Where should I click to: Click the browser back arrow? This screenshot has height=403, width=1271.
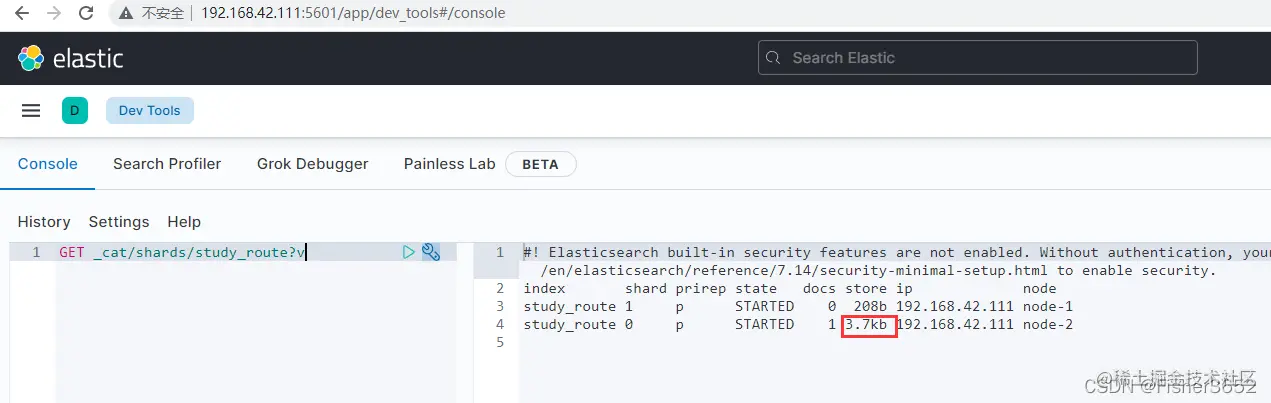[22, 13]
